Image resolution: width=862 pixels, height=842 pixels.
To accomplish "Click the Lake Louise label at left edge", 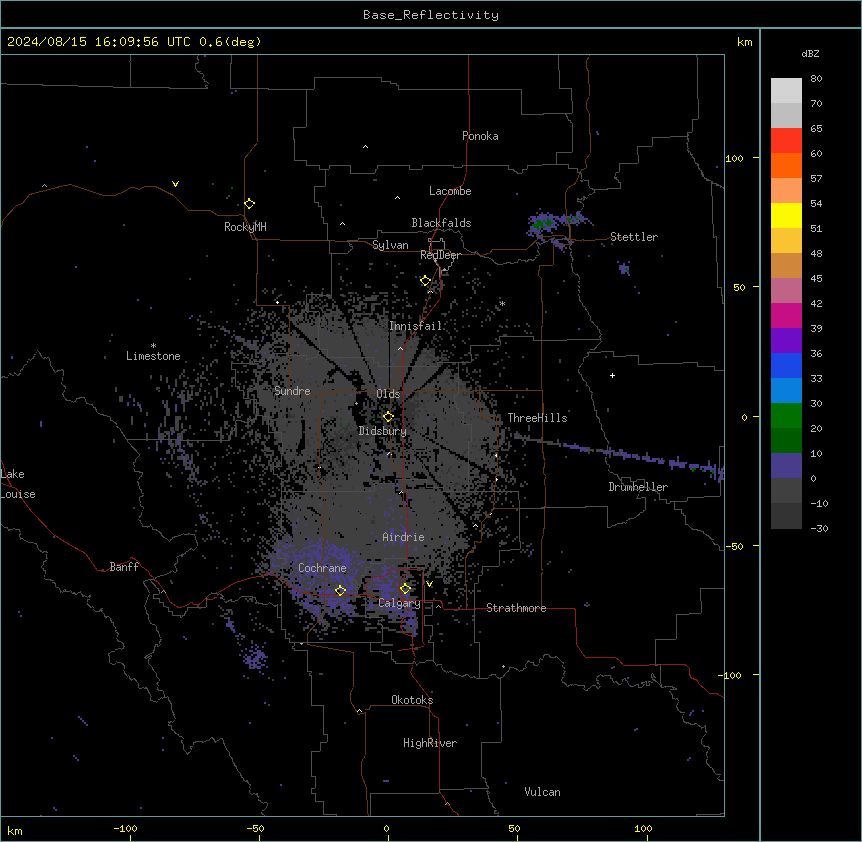I will pyautogui.click(x=18, y=484).
